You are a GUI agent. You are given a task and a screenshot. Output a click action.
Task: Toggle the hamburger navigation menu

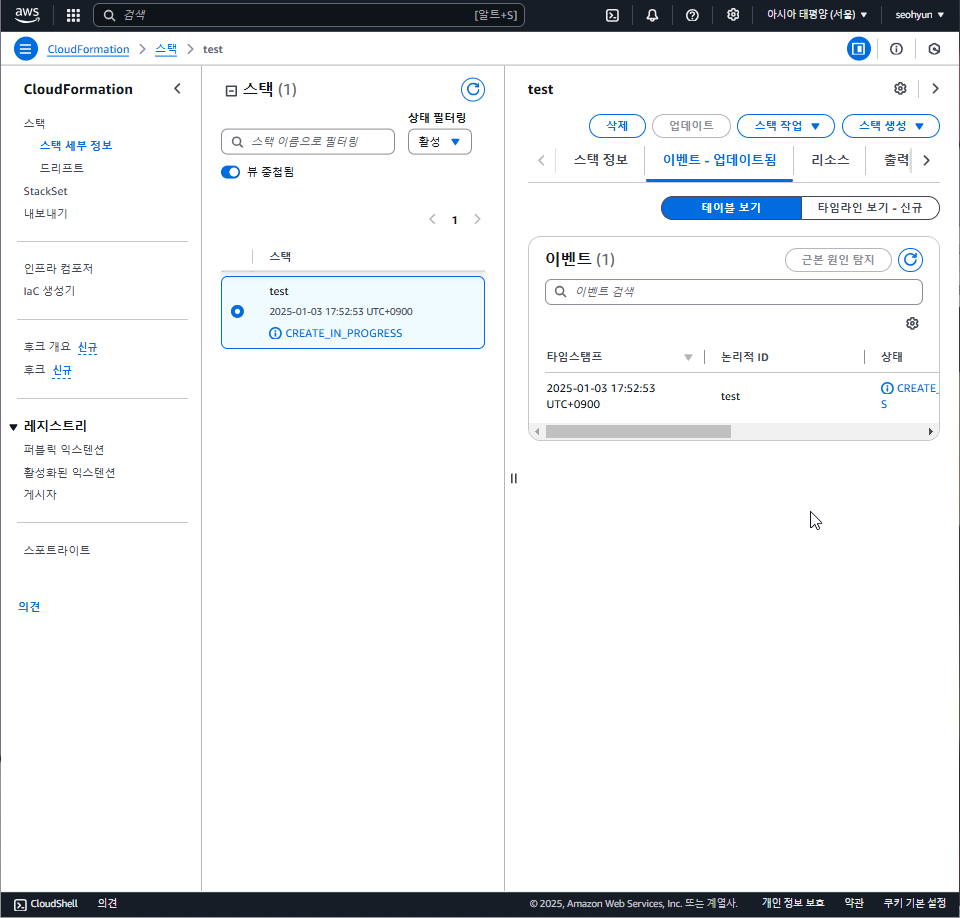[x=26, y=49]
